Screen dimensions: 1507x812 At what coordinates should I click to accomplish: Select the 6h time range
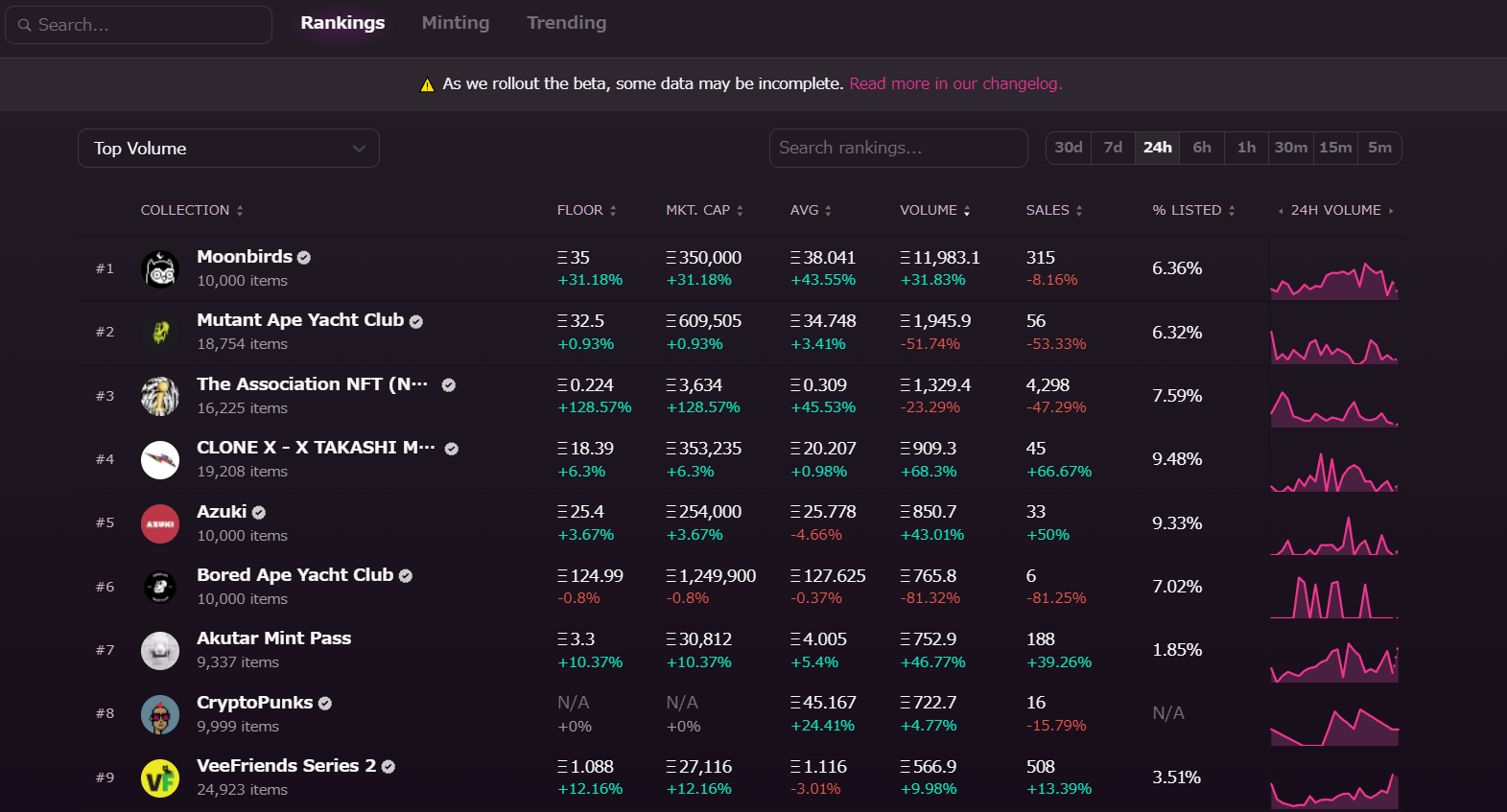point(1202,148)
